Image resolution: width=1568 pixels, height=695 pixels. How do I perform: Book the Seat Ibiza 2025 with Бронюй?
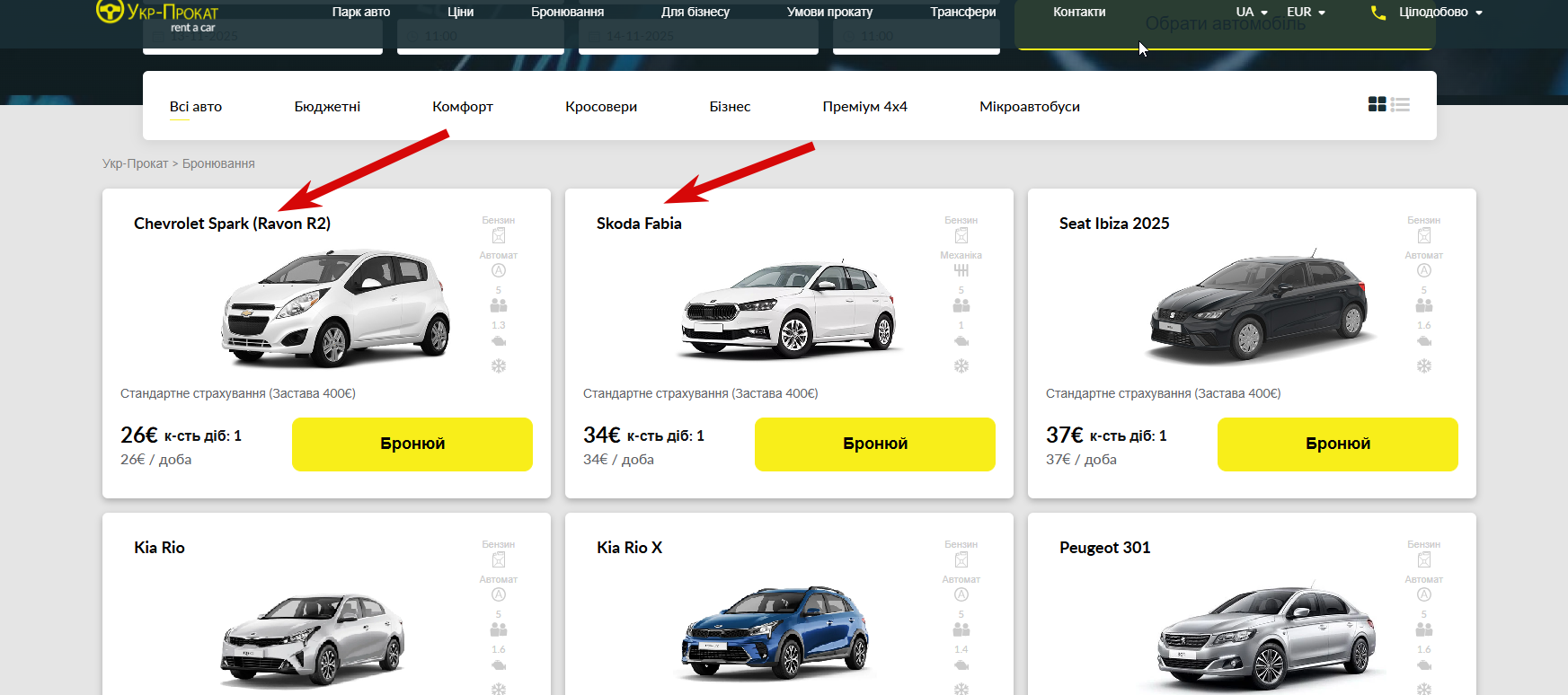pos(1338,444)
